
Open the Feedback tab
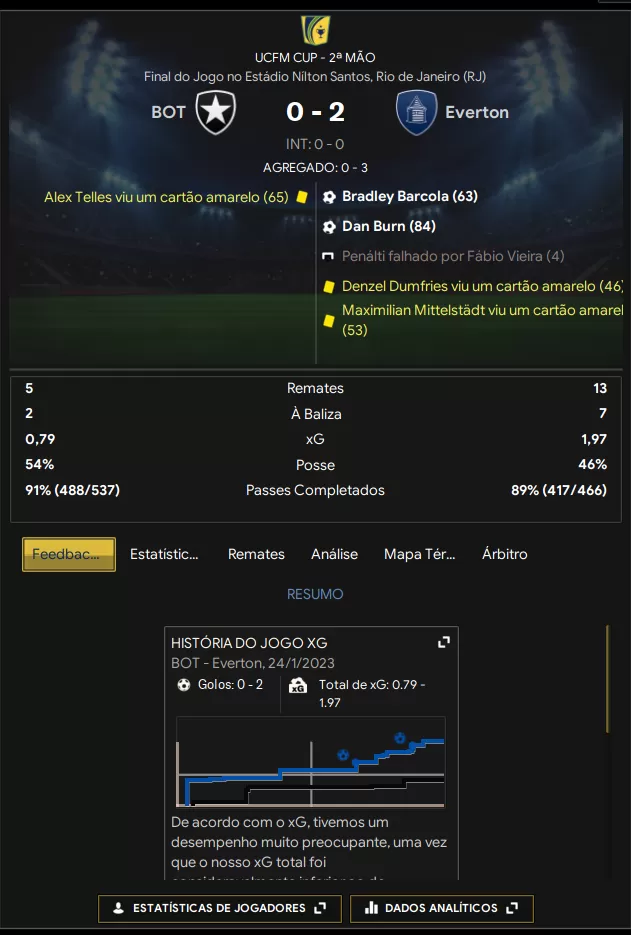click(x=69, y=555)
